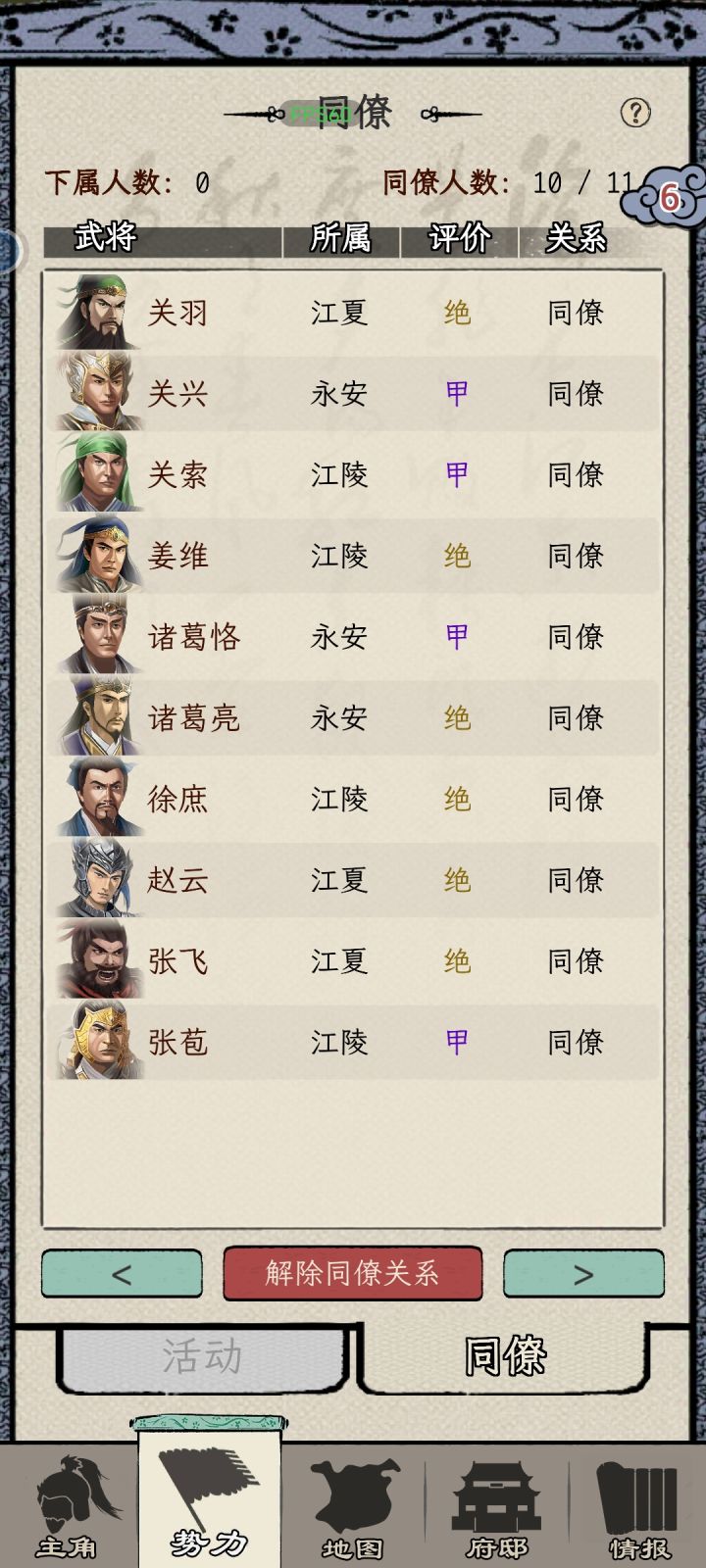Click 张飞's portrait thumbnail
Viewport: 706px width, 1568px height.
pyautogui.click(x=99, y=960)
